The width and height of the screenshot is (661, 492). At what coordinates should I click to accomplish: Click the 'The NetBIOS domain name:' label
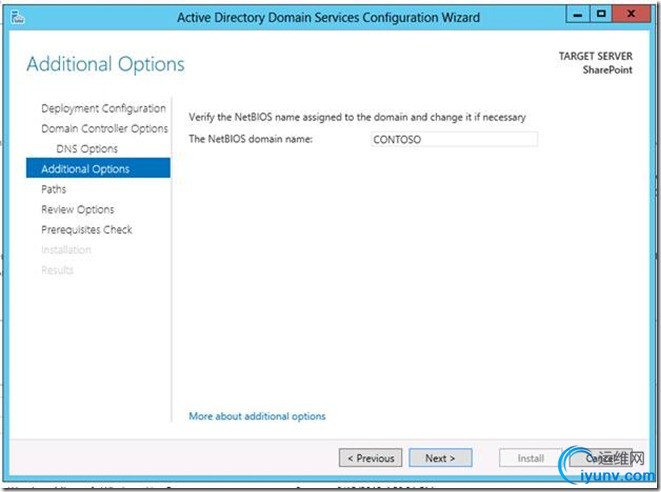[251, 139]
